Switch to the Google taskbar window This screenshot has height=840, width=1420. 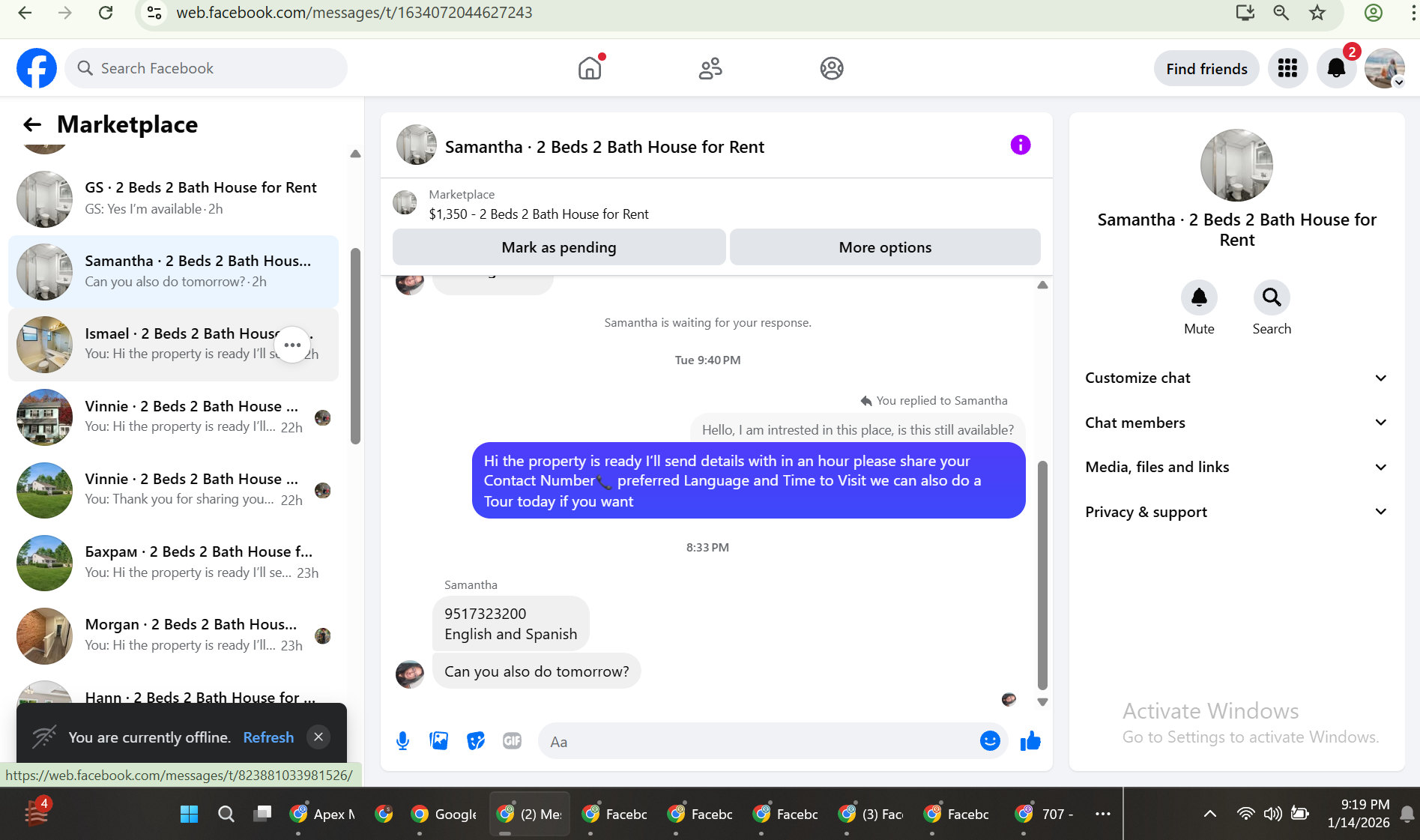tap(445, 814)
